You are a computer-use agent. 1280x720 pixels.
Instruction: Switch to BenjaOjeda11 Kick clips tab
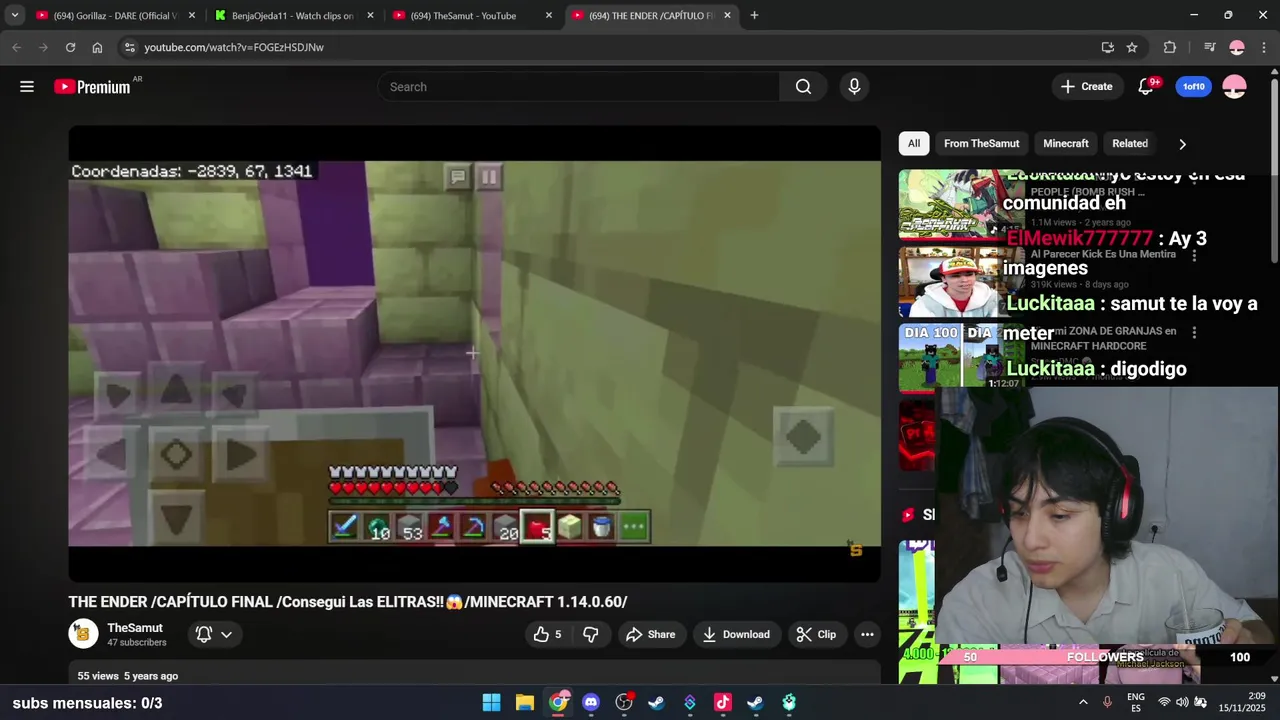click(x=292, y=16)
